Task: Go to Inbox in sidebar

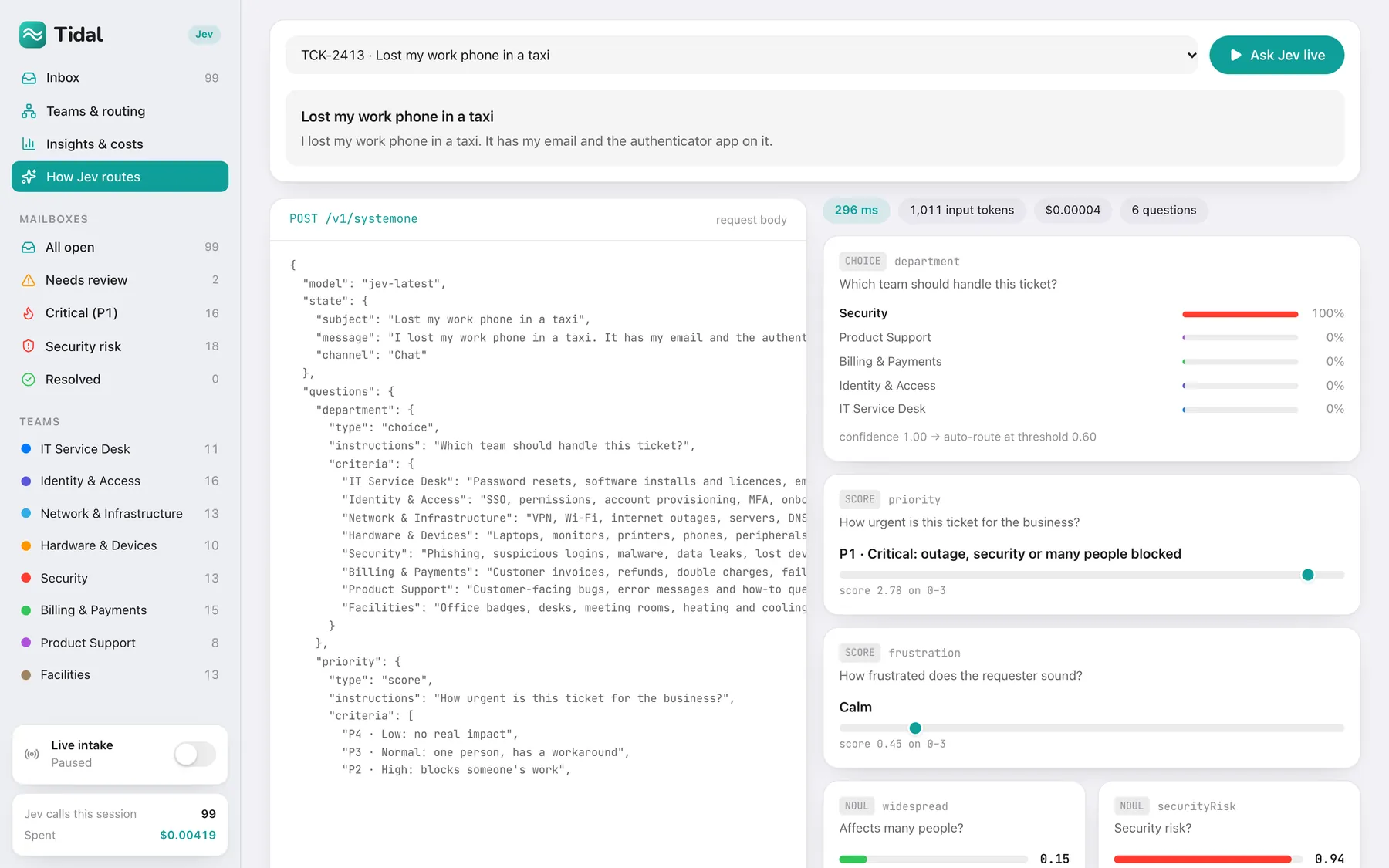Action: (x=120, y=78)
